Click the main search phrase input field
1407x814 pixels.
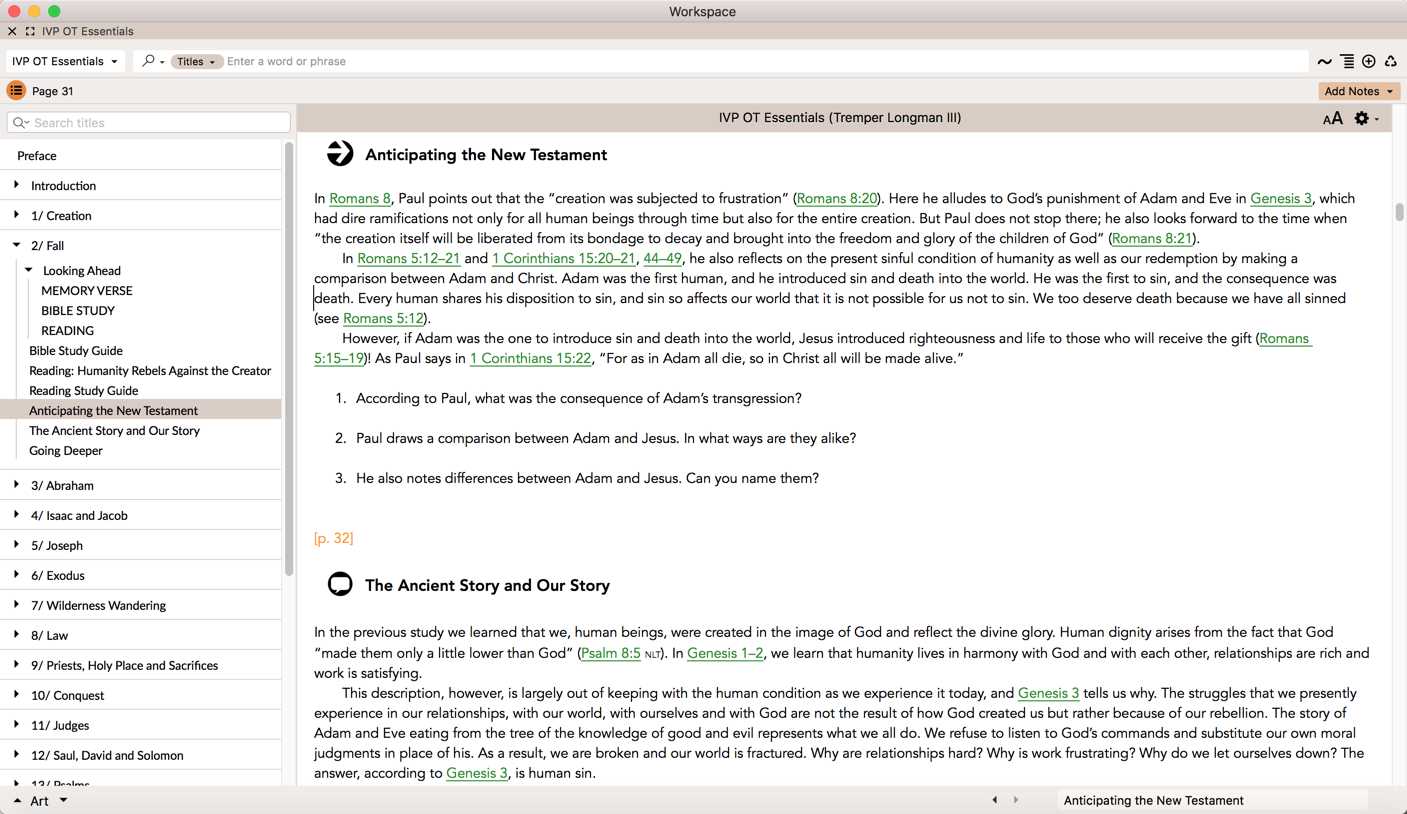pyautogui.click(x=765, y=62)
